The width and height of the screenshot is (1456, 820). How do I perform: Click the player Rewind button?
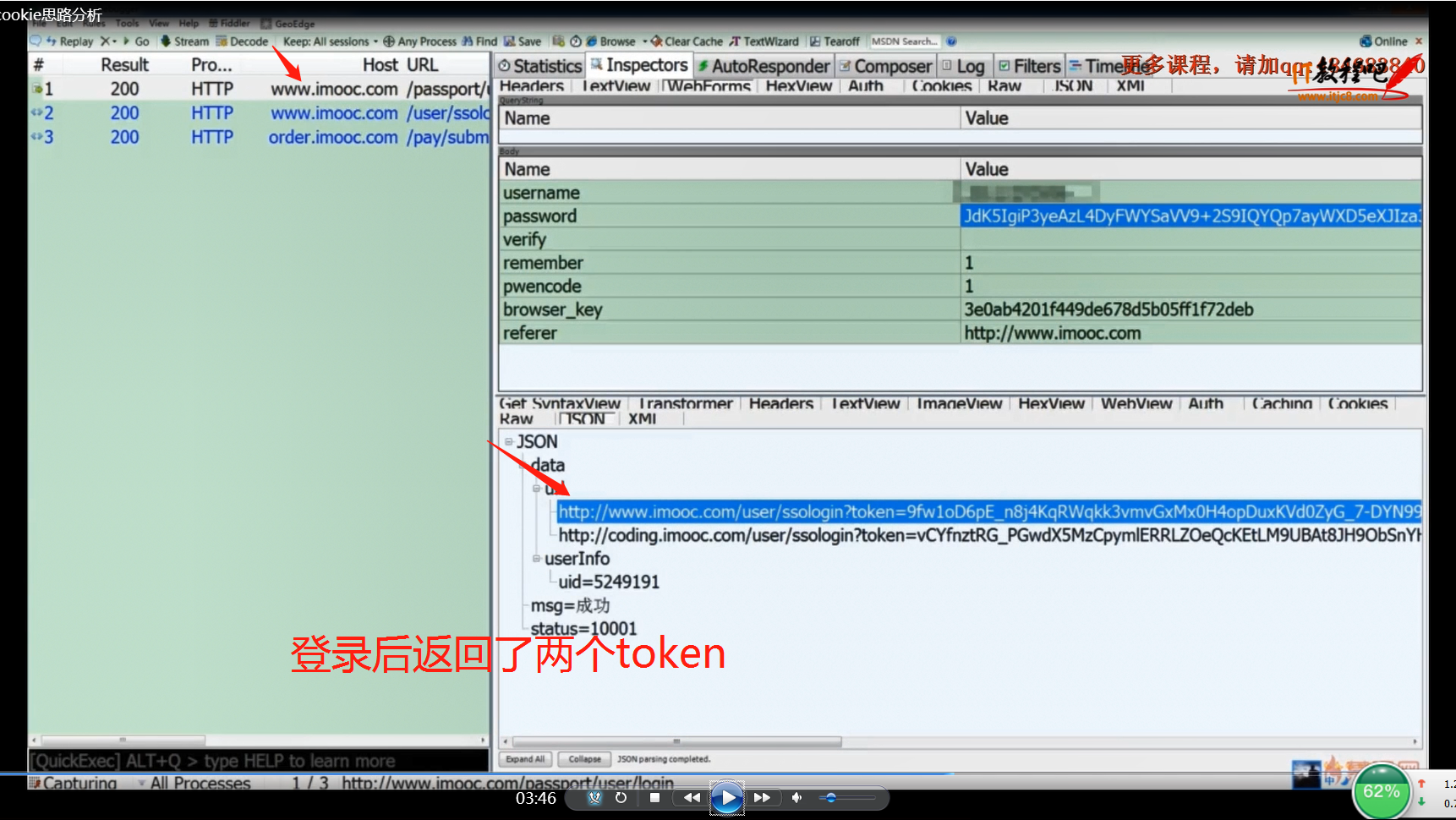tap(692, 797)
